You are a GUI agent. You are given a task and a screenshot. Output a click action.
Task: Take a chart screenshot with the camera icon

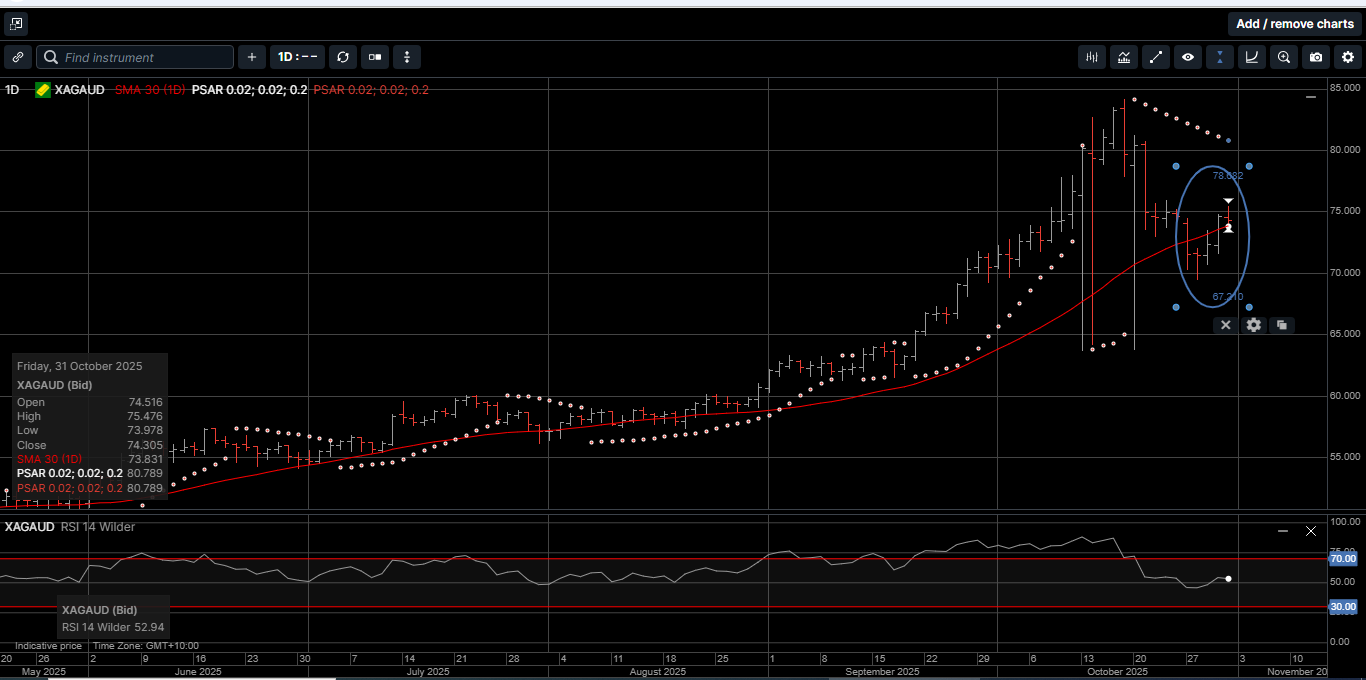(1316, 57)
